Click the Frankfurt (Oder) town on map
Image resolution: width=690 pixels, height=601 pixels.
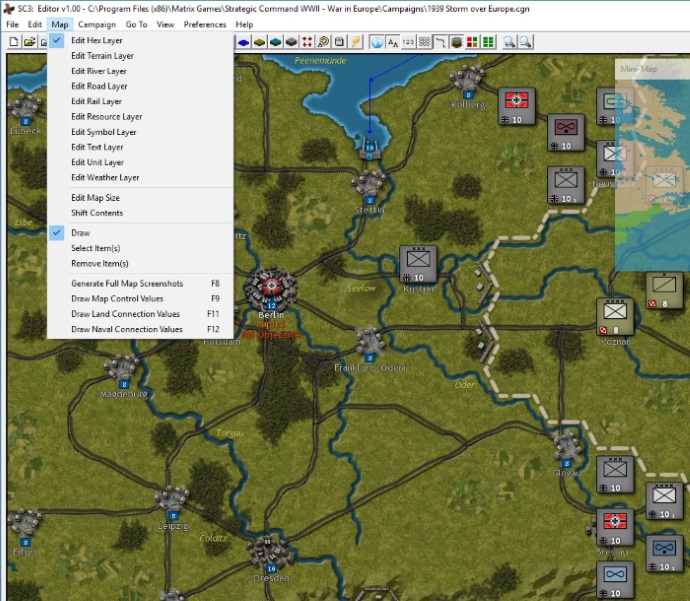click(x=370, y=342)
